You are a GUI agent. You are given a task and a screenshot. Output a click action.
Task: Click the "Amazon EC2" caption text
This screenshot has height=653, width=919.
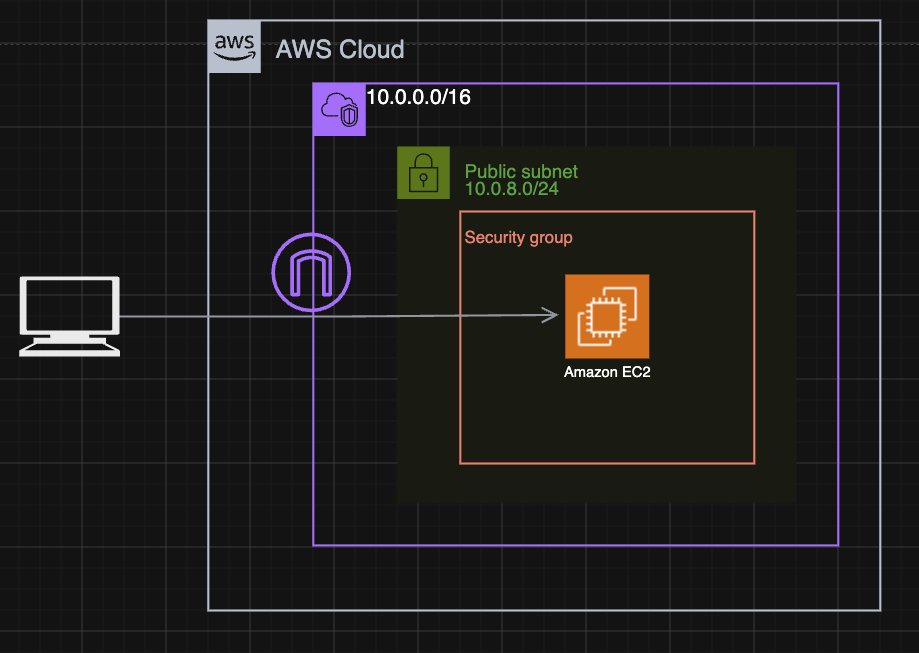click(607, 372)
